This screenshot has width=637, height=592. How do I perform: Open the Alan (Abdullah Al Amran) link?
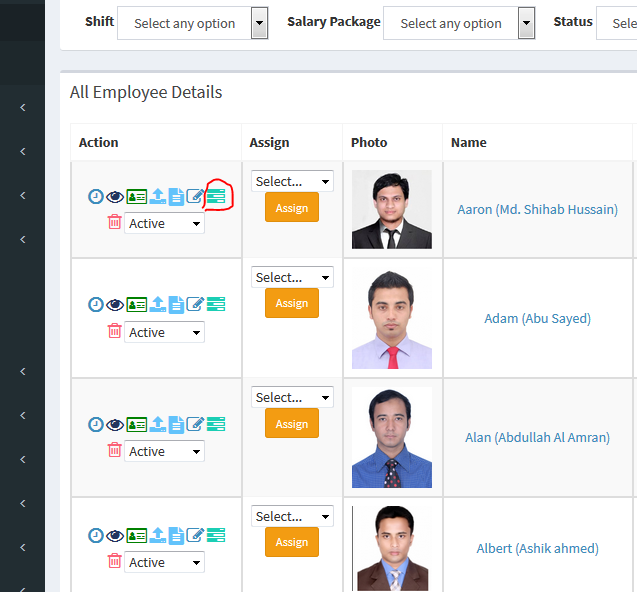coord(537,437)
